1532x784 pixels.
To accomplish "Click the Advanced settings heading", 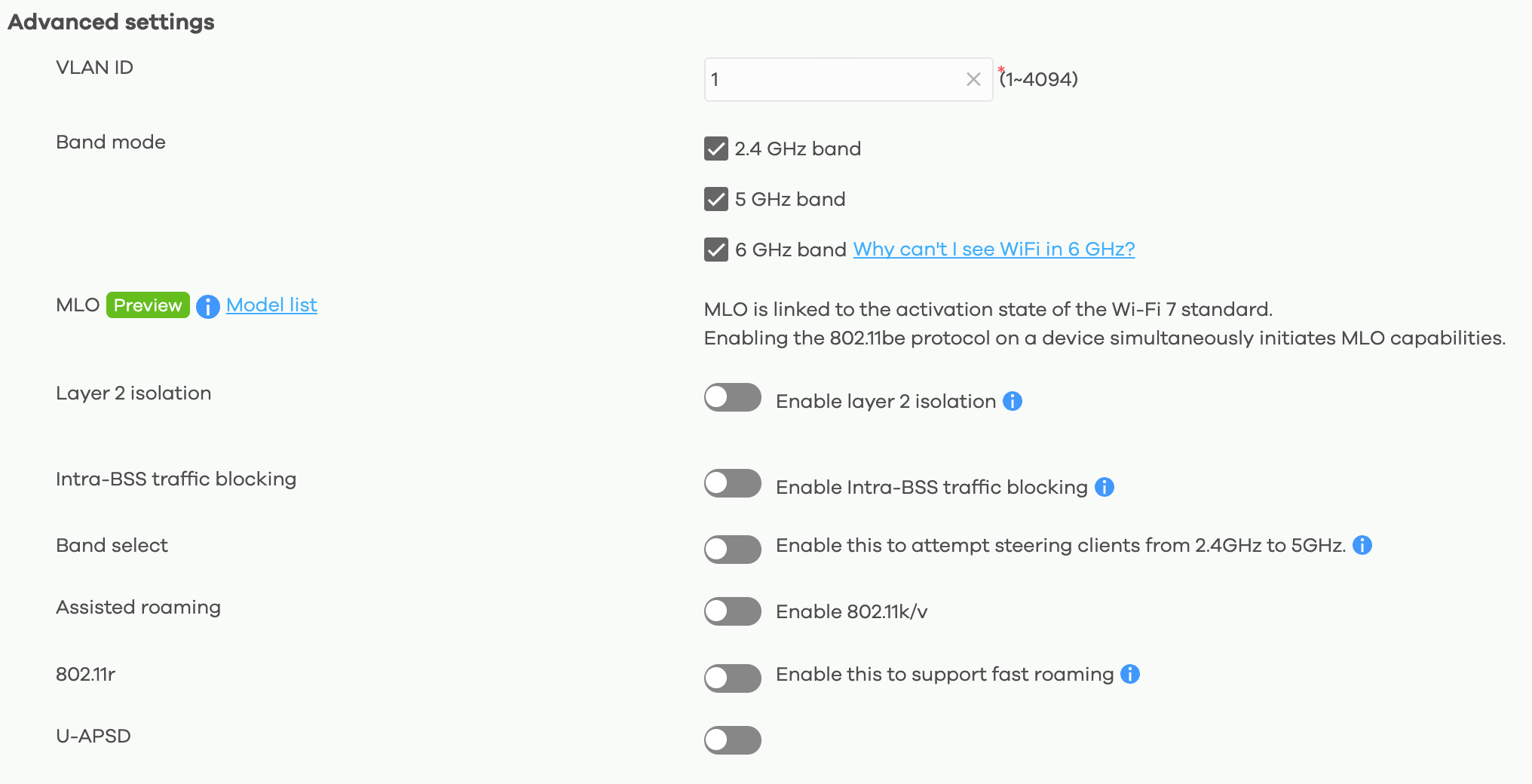I will click(111, 22).
